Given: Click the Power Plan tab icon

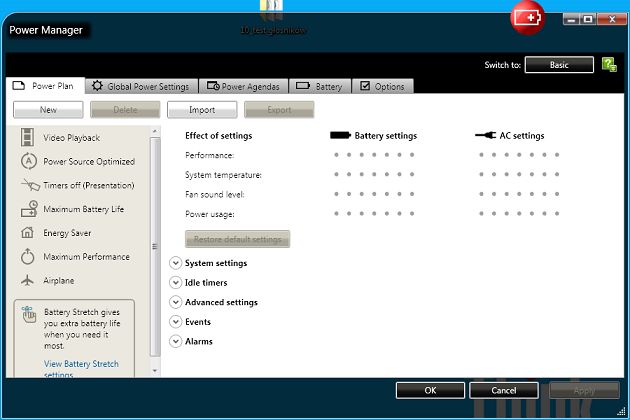Looking at the screenshot, I should pyautogui.click(x=18, y=85).
